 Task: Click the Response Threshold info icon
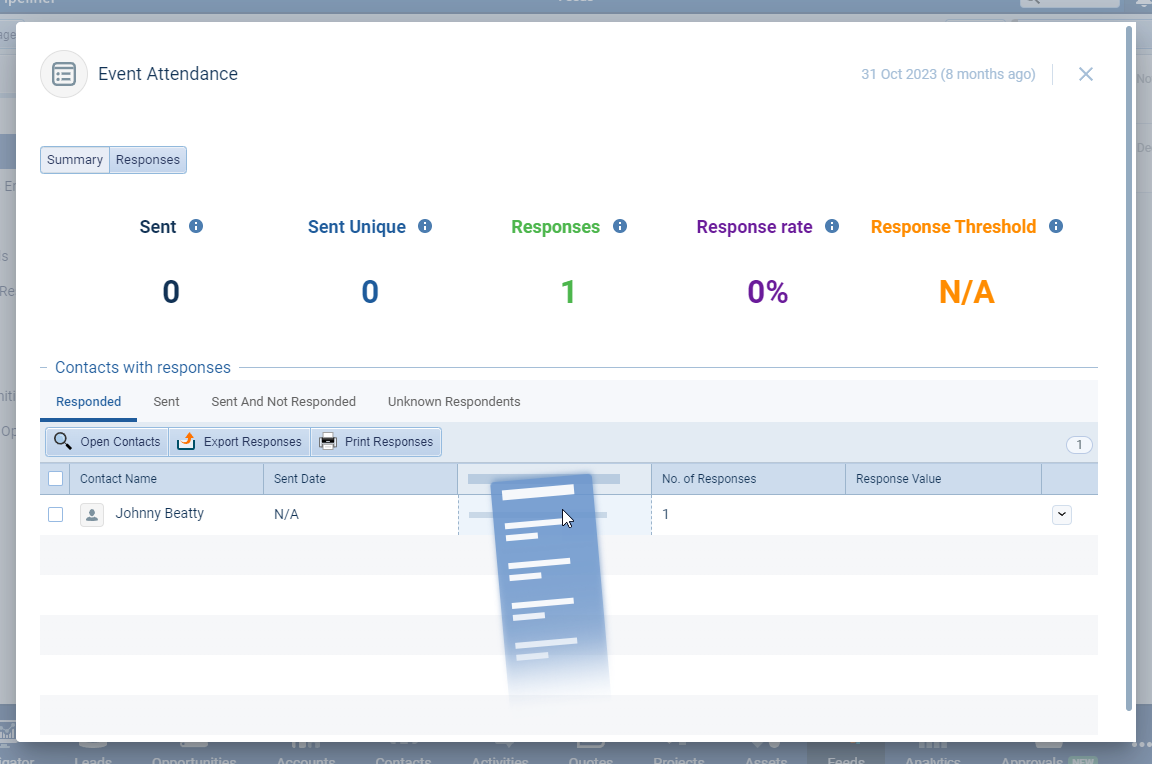[x=1056, y=226]
